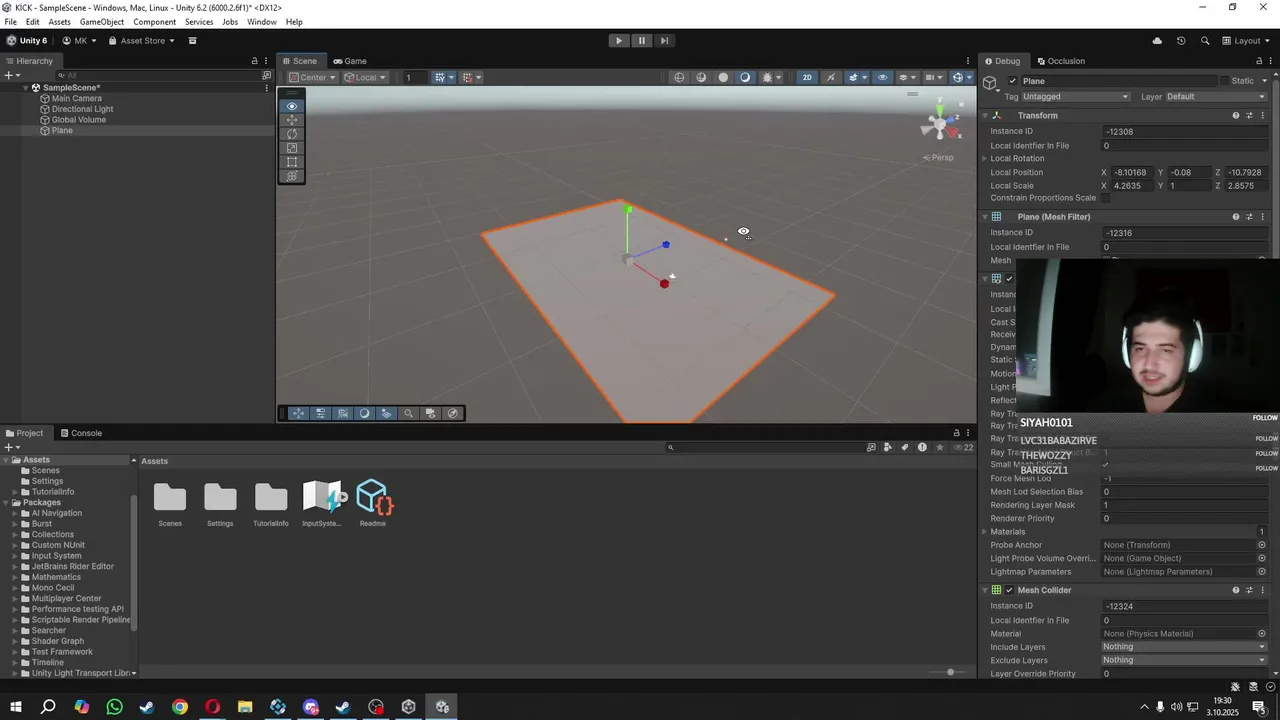The width and height of the screenshot is (1280, 720).
Task: Select Global Volume in Hierarchy
Action: click(x=79, y=120)
